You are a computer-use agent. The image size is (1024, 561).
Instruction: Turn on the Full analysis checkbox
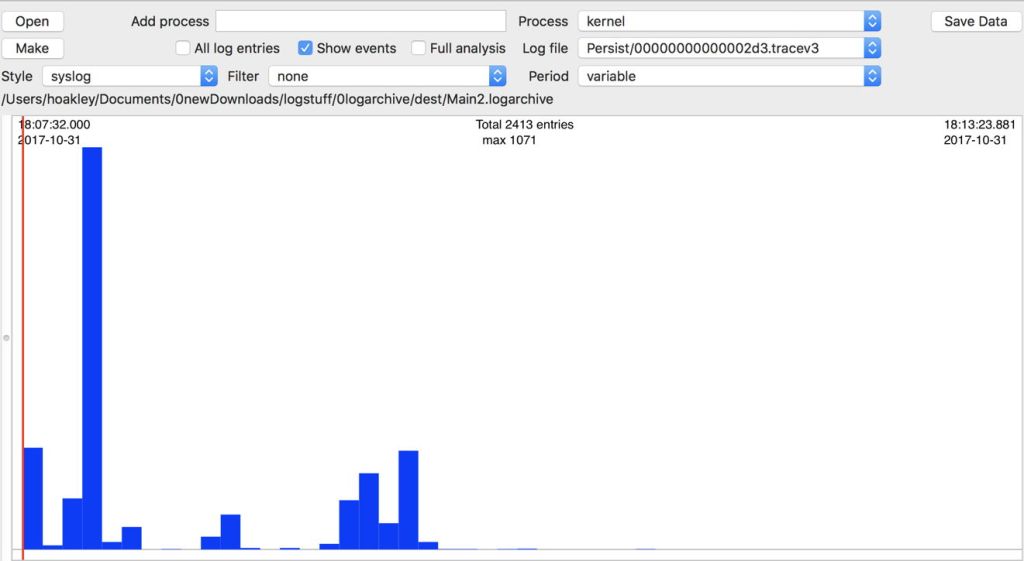419,48
